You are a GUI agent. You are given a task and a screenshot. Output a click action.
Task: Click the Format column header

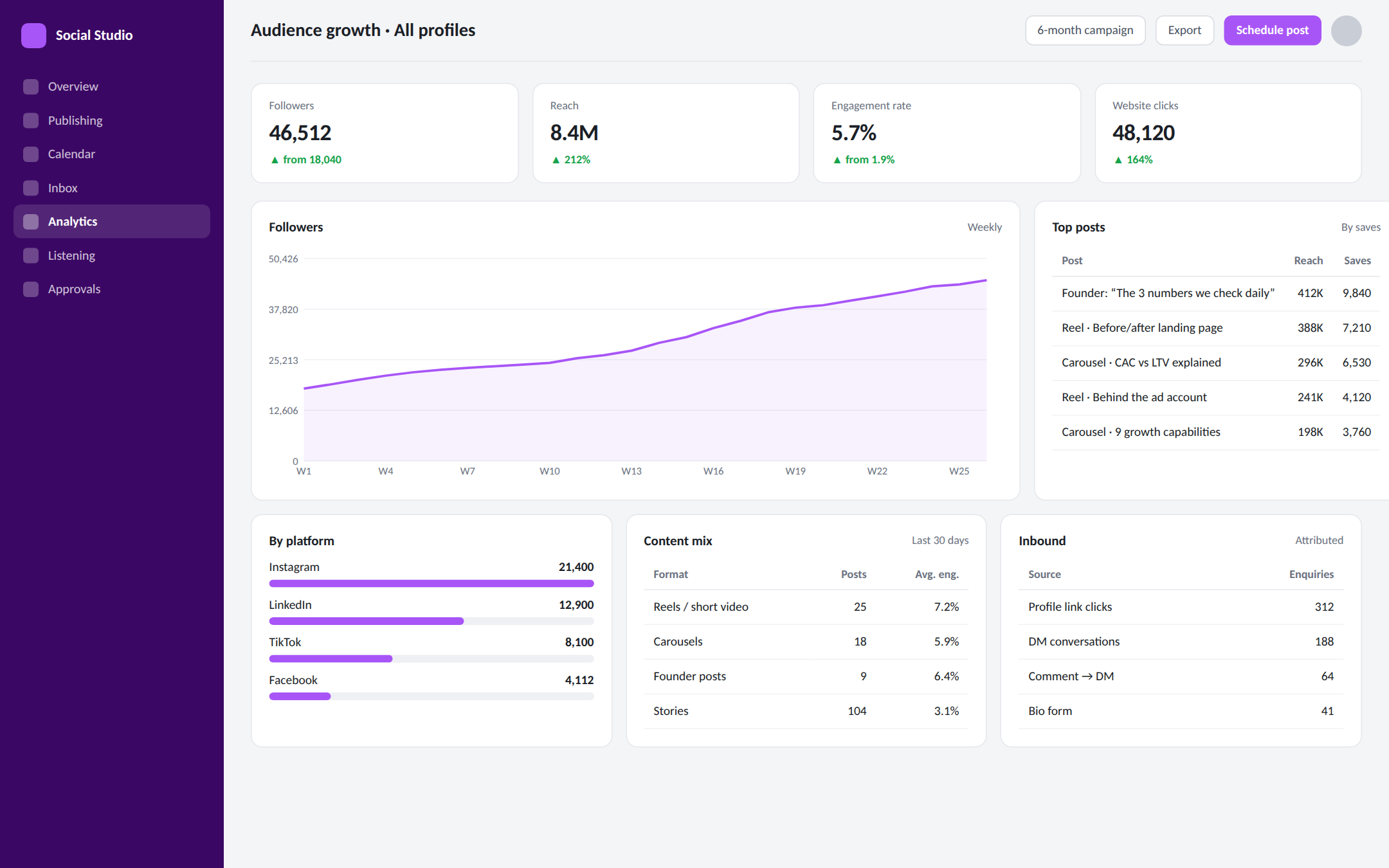click(671, 574)
